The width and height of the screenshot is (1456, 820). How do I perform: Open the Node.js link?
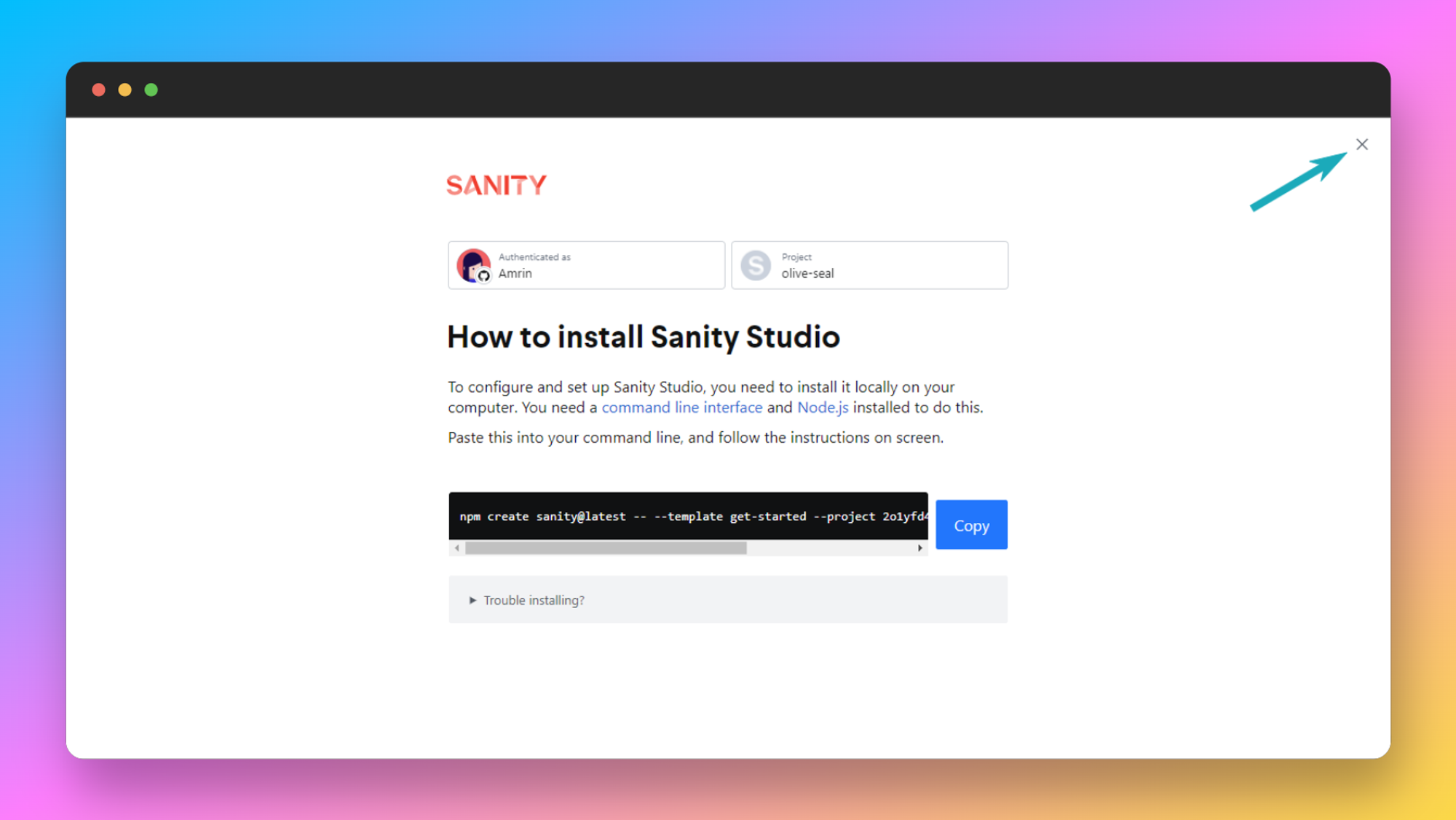coord(822,407)
